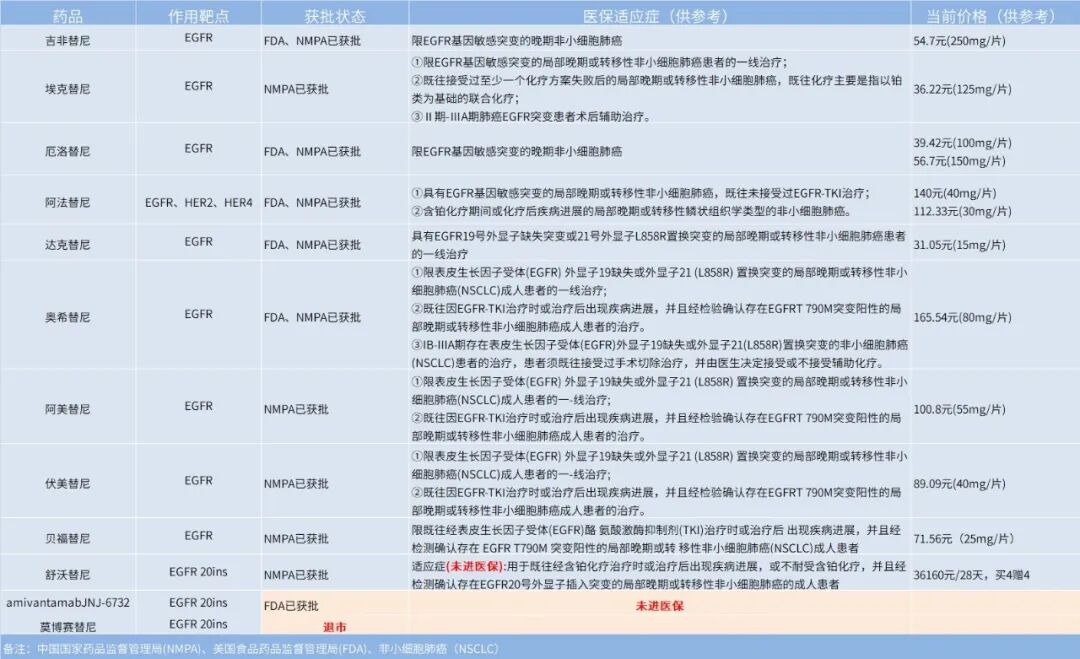Screen dimensions: 1080x659
Task: Click 达克替尼 indication beginning 具有EGFR19号外显子
Action: [x=658, y=244]
